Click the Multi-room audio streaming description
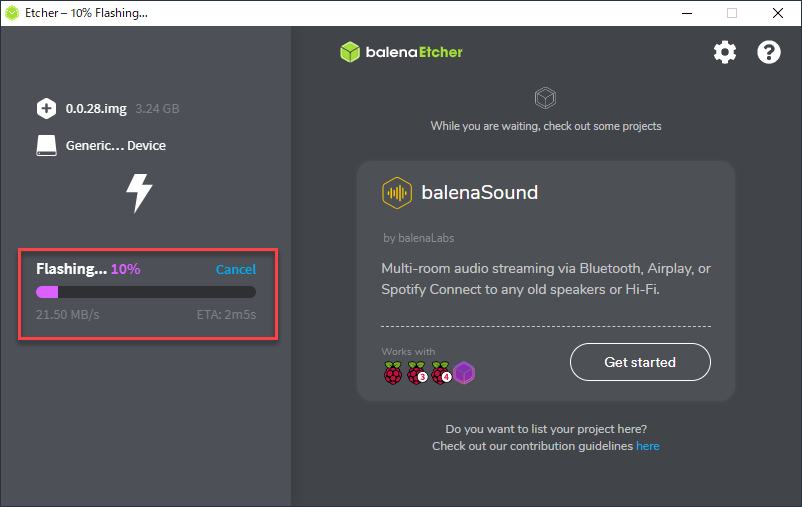The image size is (802, 507). (546, 279)
